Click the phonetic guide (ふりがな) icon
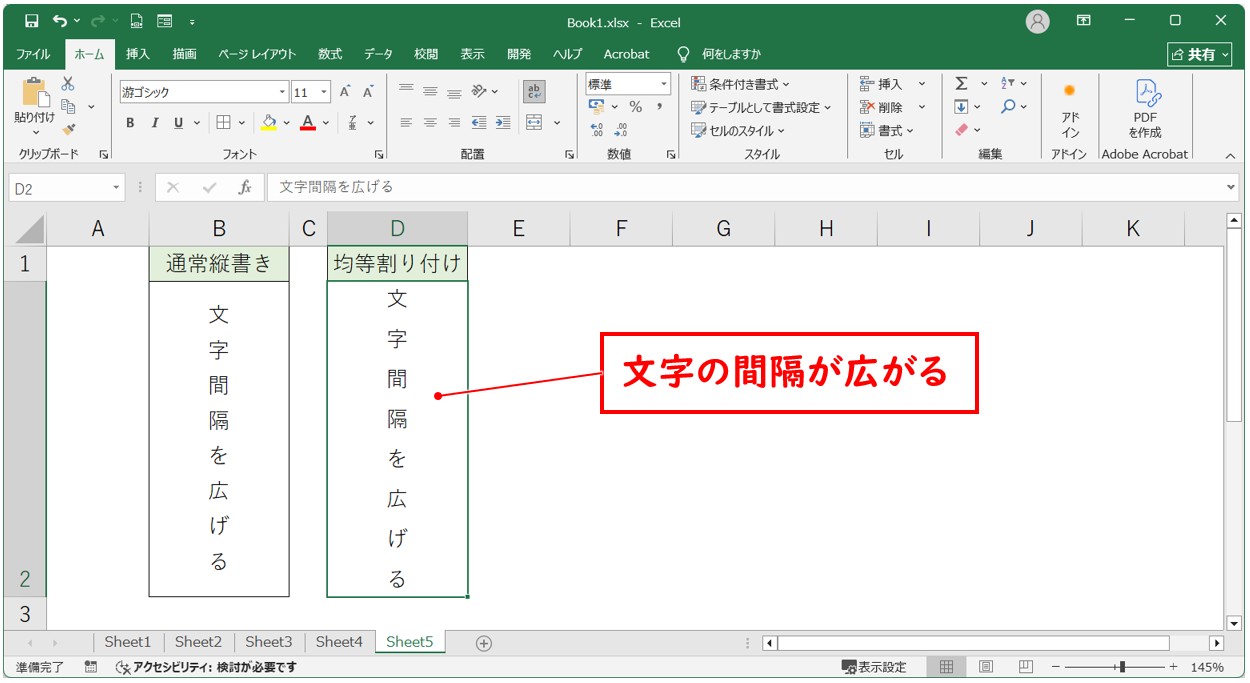 (353, 123)
